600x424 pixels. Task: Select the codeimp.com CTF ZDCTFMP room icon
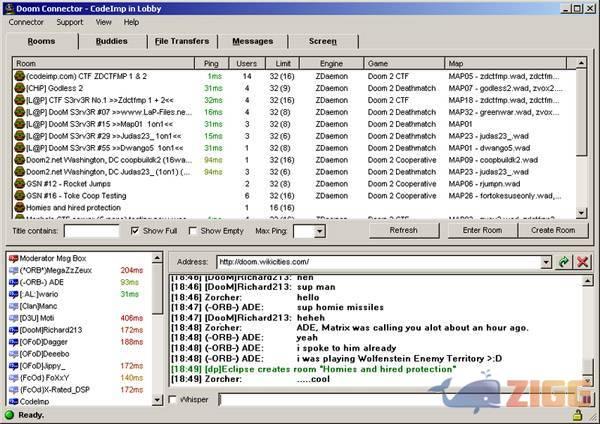point(20,76)
